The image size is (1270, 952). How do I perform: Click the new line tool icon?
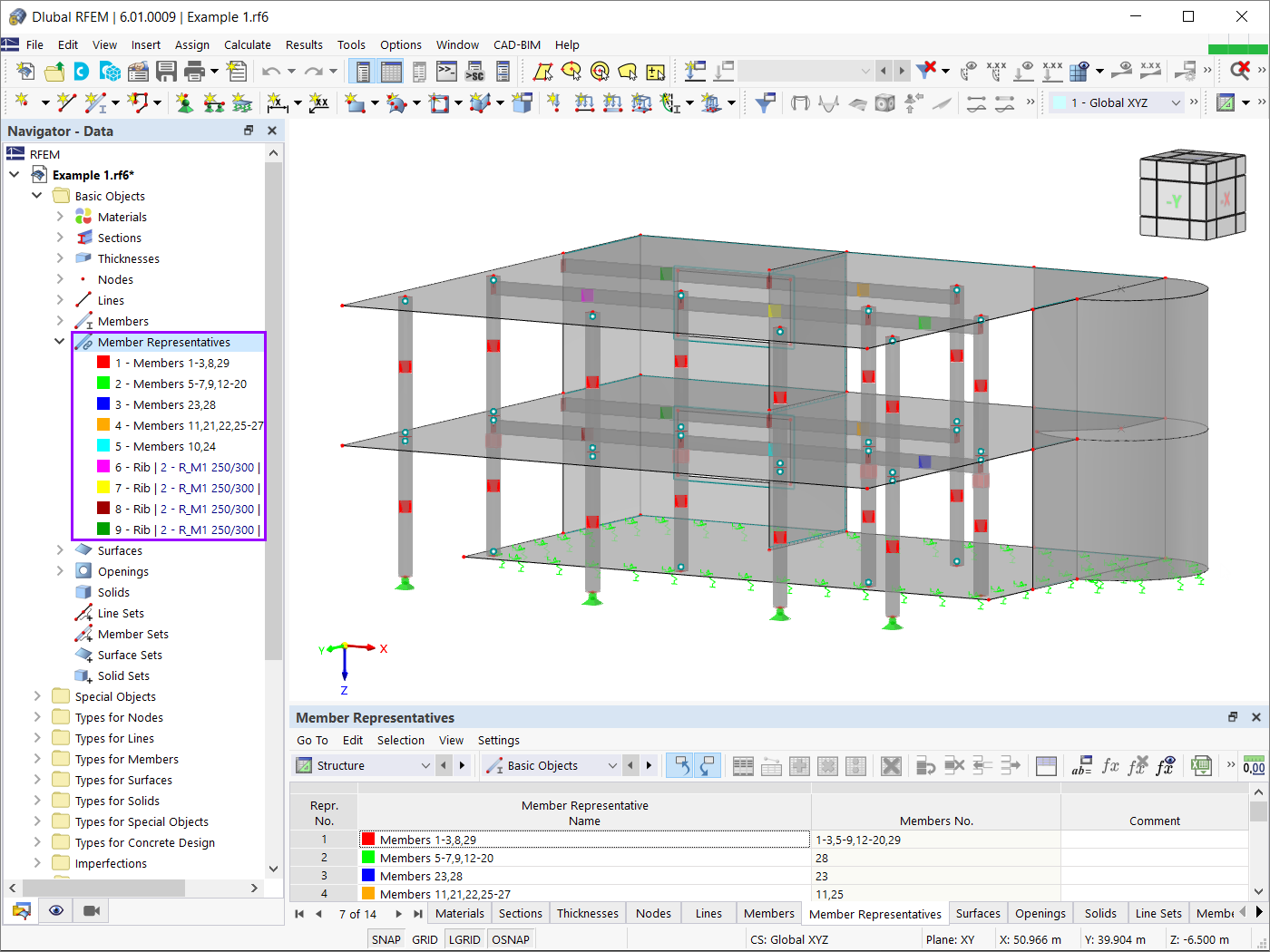click(x=66, y=102)
